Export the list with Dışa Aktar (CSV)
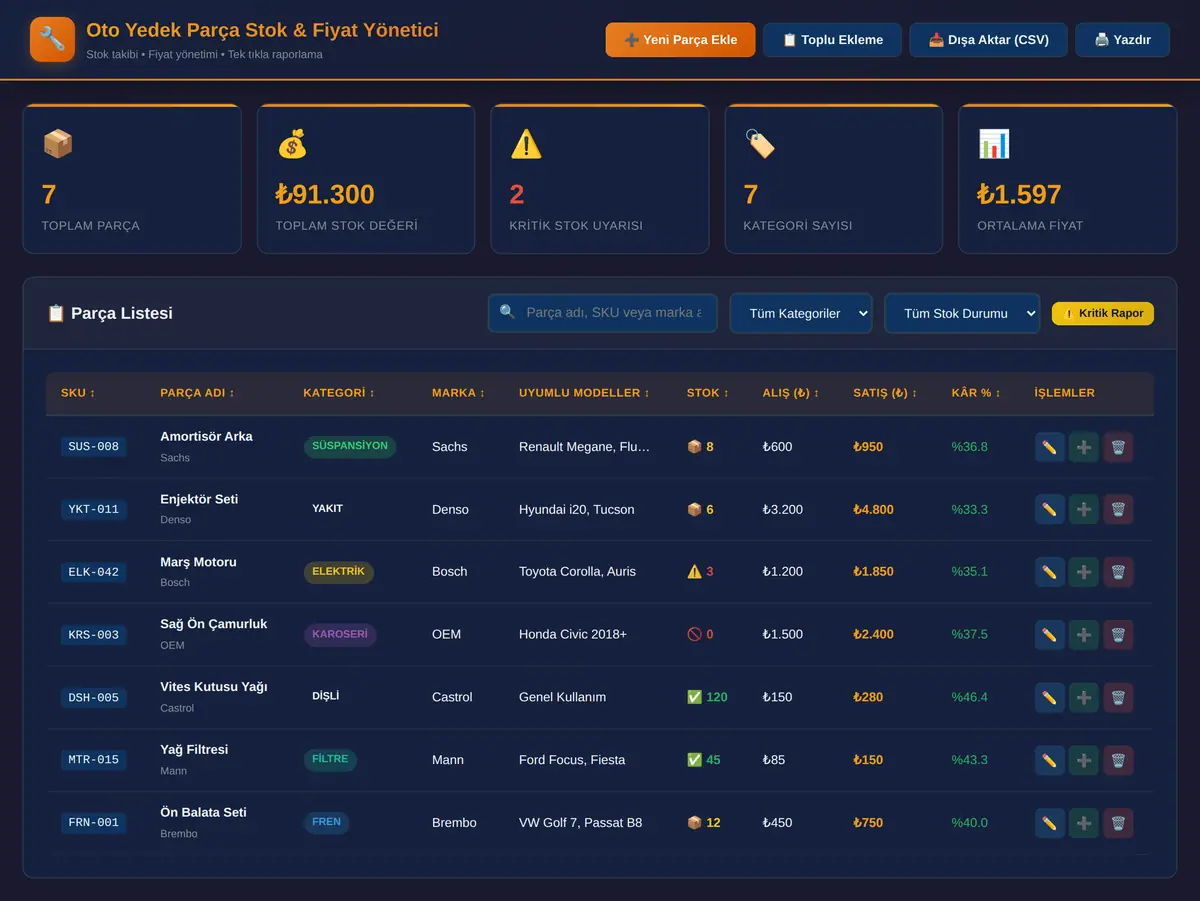 (x=988, y=40)
